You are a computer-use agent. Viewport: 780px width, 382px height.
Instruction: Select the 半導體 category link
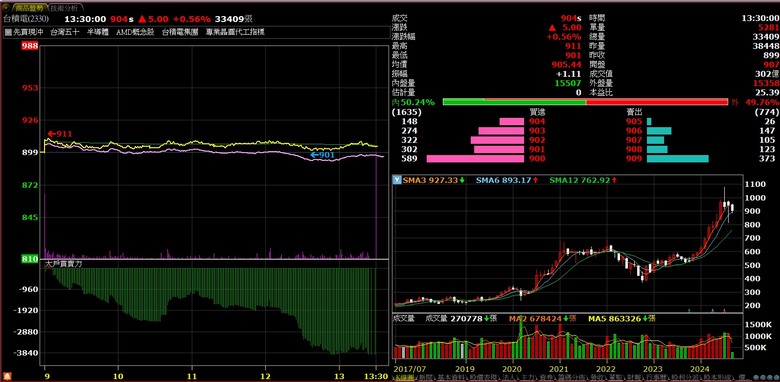(98, 32)
